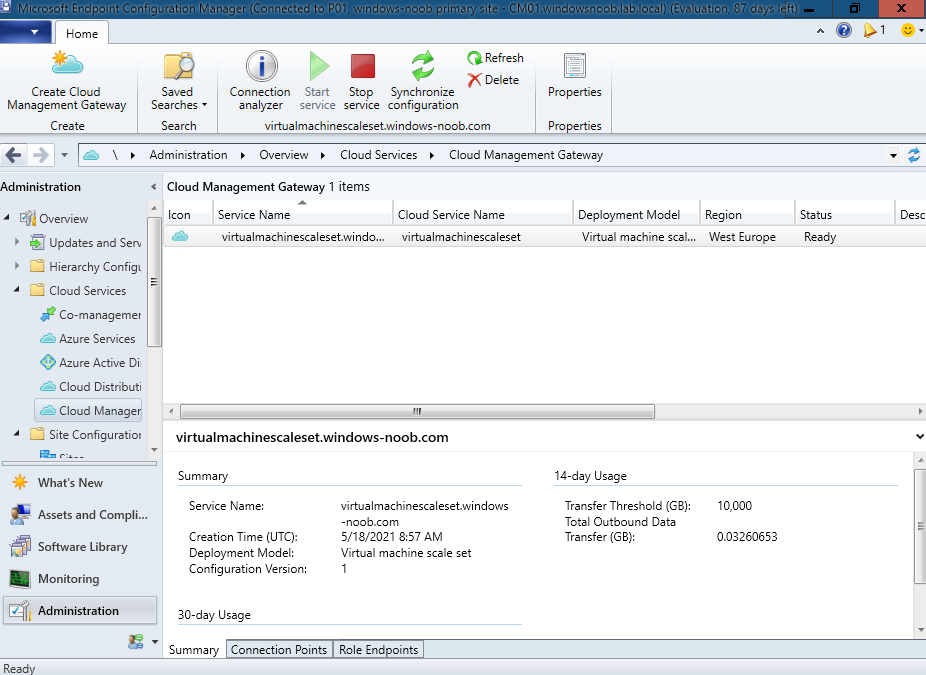Launch the Connection analyzer
926x675 pixels.
pyautogui.click(x=260, y=81)
